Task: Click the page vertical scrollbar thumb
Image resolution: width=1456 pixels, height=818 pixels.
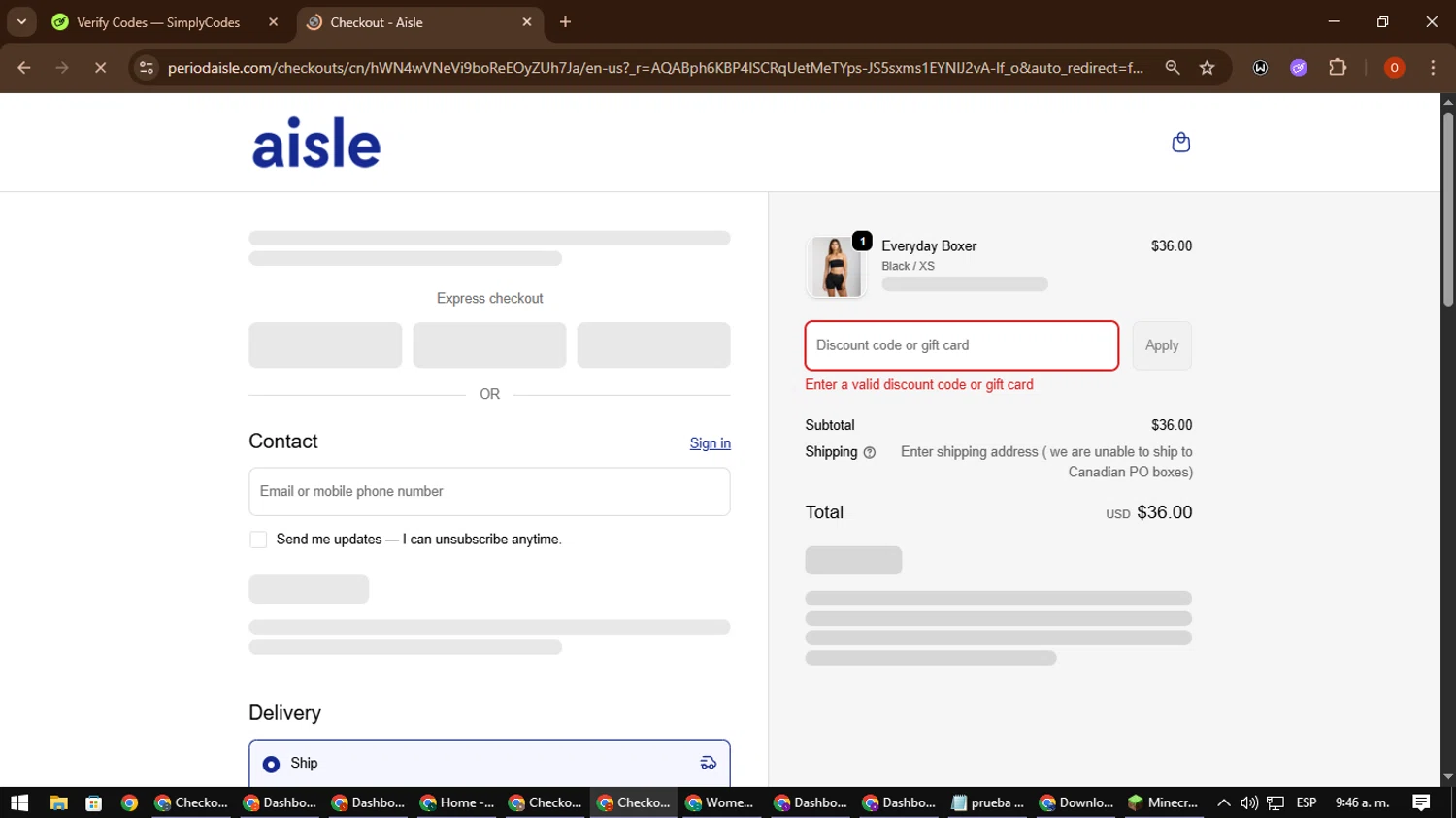Action: tap(1448, 209)
